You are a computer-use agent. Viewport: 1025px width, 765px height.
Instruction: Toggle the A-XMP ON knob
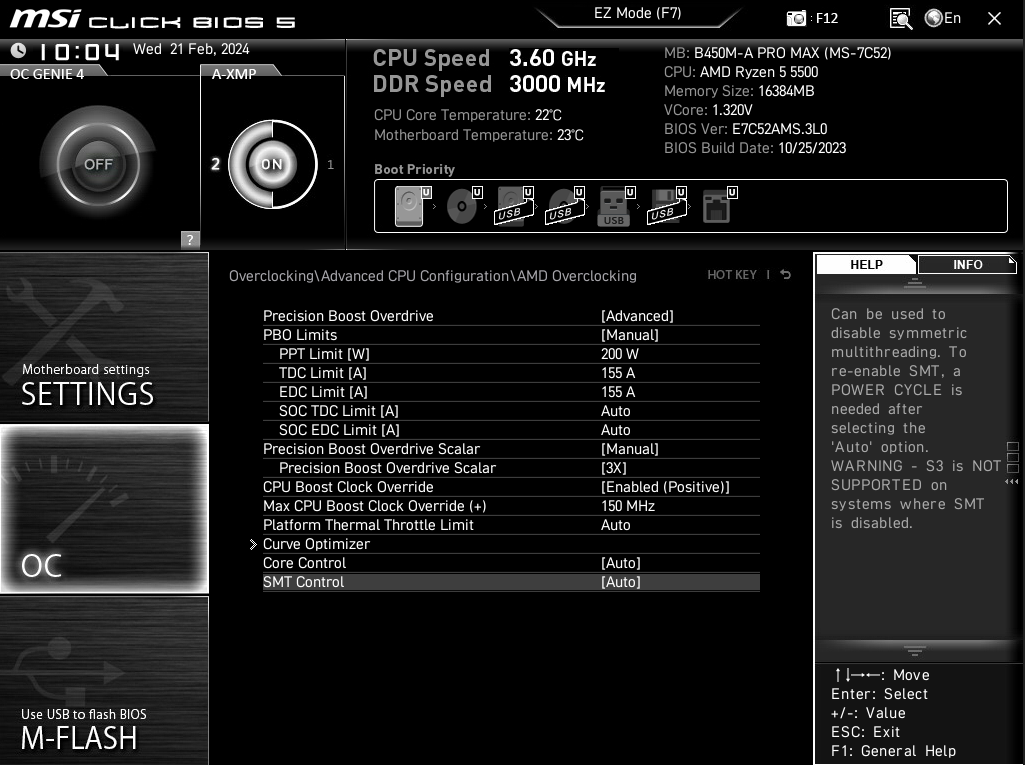272,164
